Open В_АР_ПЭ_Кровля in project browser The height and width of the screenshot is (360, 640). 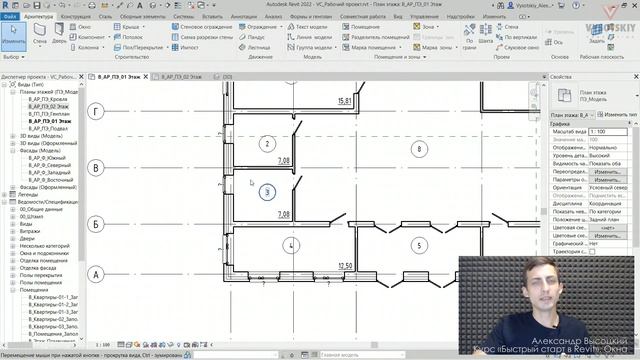tap(48, 99)
